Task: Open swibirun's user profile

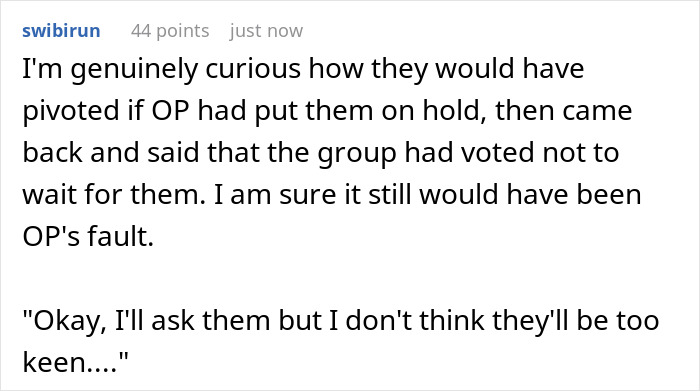Action: pos(61,31)
